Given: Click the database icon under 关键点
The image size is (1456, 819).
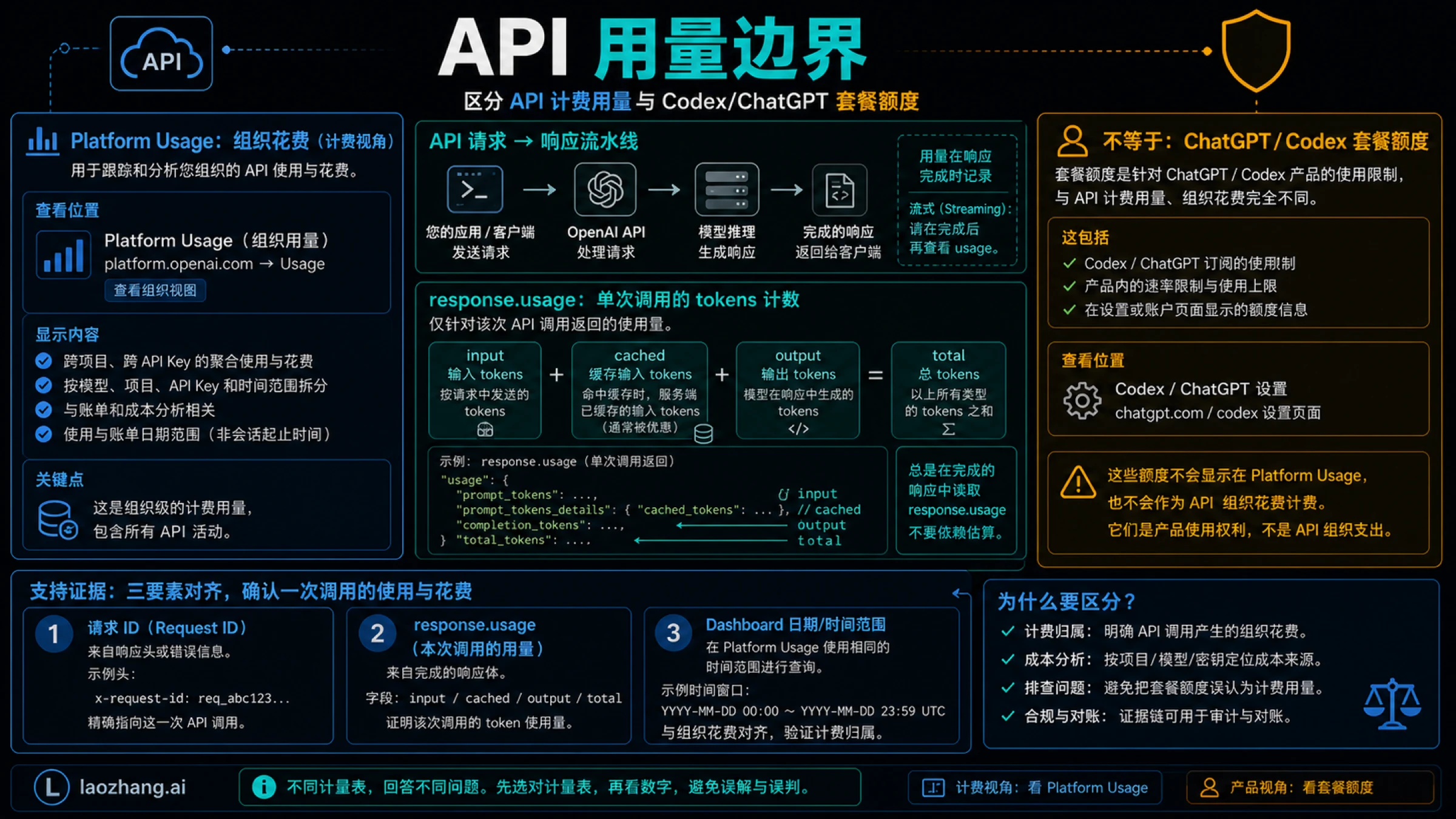Looking at the screenshot, I should pos(58,520).
